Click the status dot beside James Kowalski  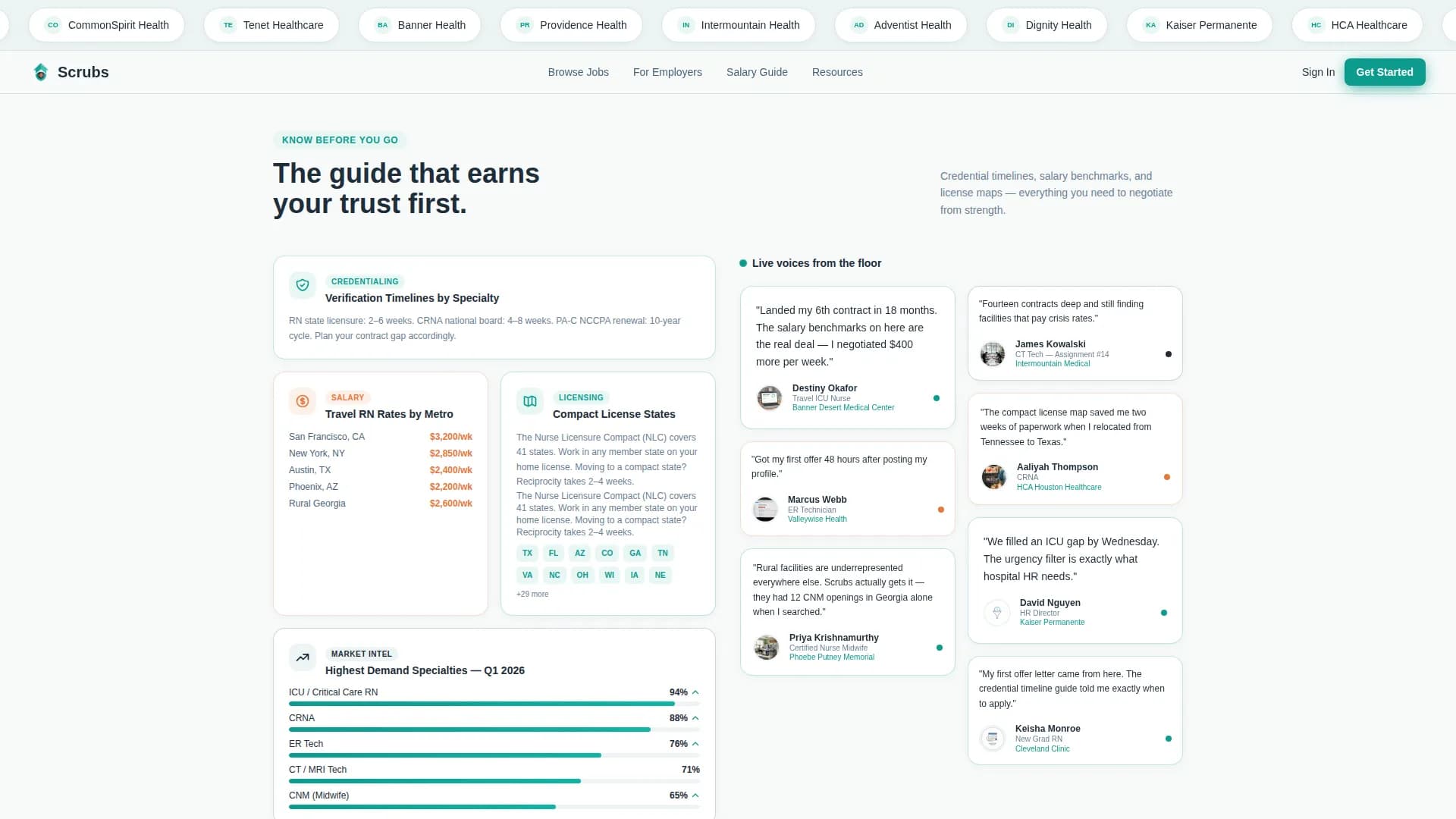(x=1168, y=354)
